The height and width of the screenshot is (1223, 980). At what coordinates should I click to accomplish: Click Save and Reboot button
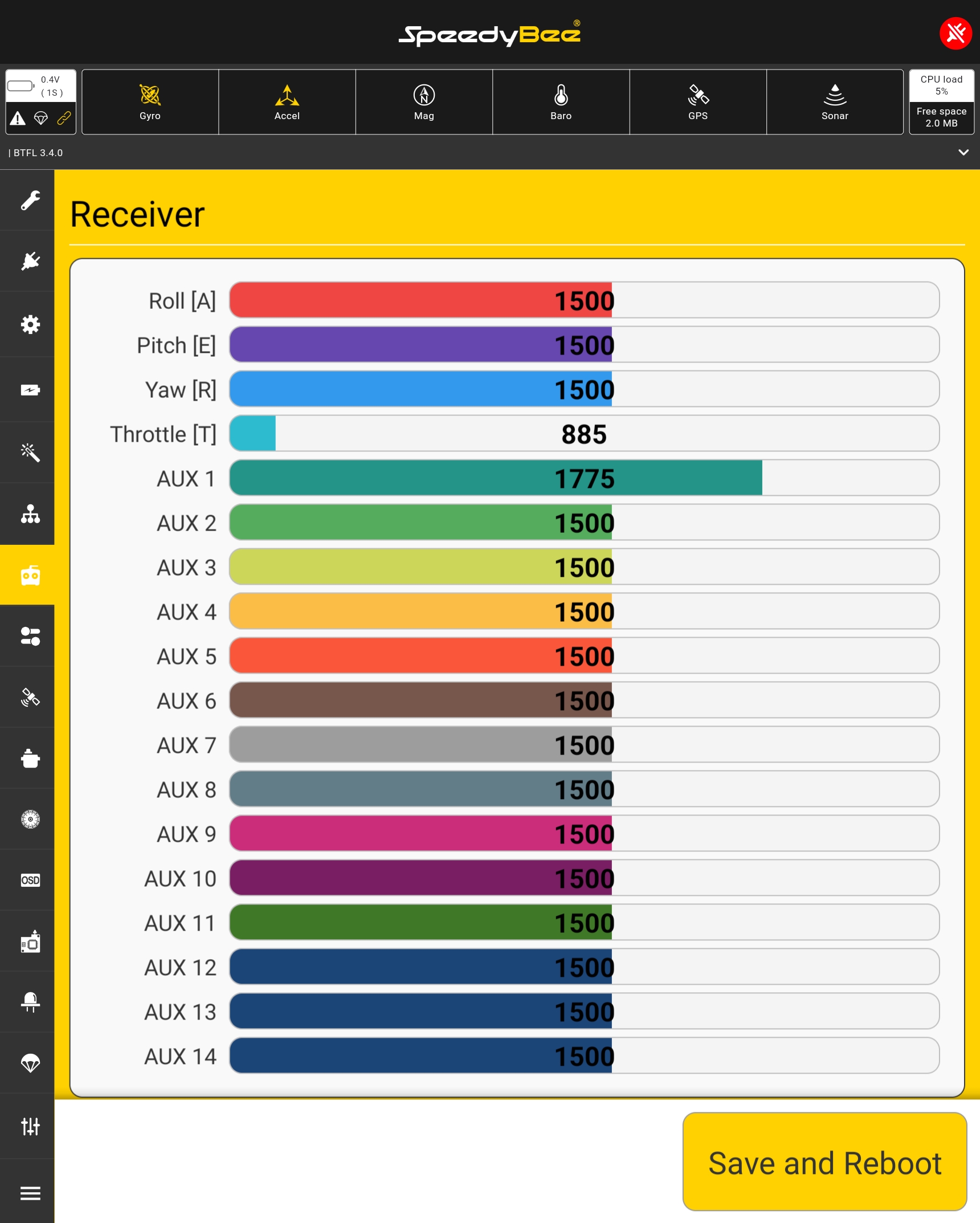tap(824, 1163)
